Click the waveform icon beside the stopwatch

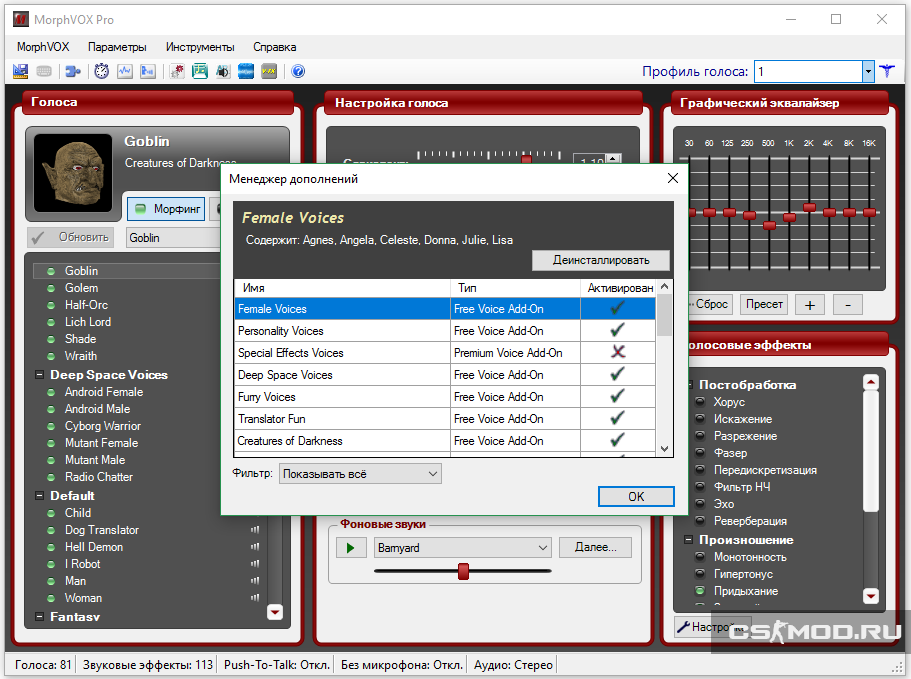pyautogui.click(x=125, y=71)
